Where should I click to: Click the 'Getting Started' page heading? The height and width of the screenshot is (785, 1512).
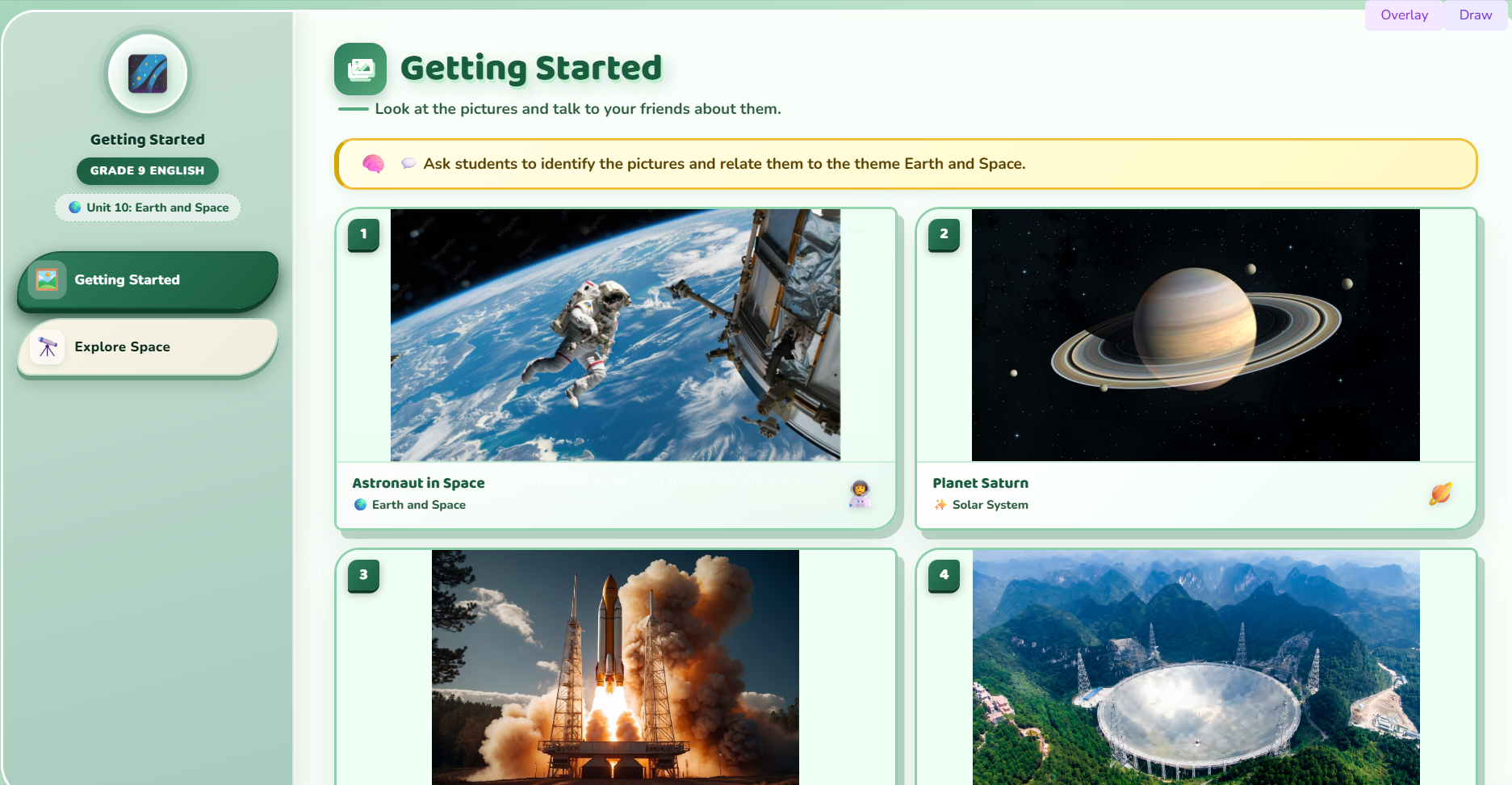[531, 69]
